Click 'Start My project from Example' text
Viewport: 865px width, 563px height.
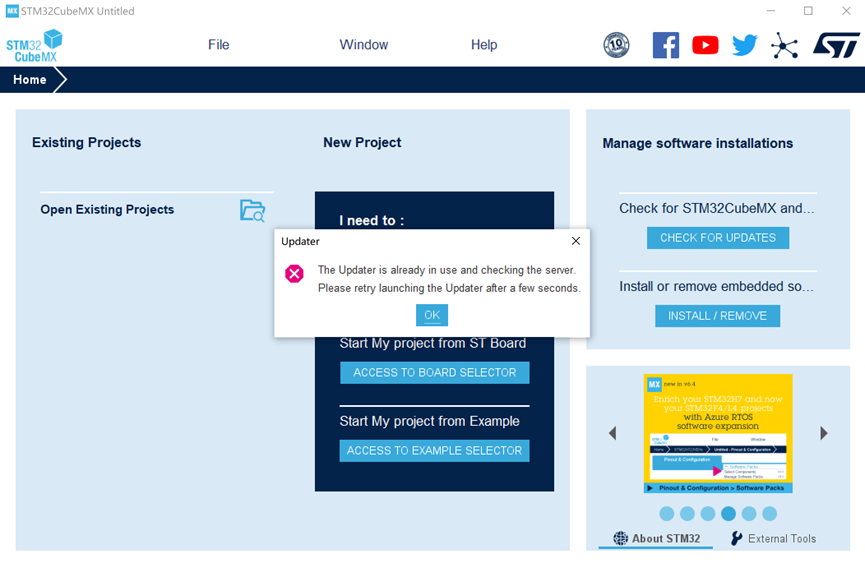point(429,421)
